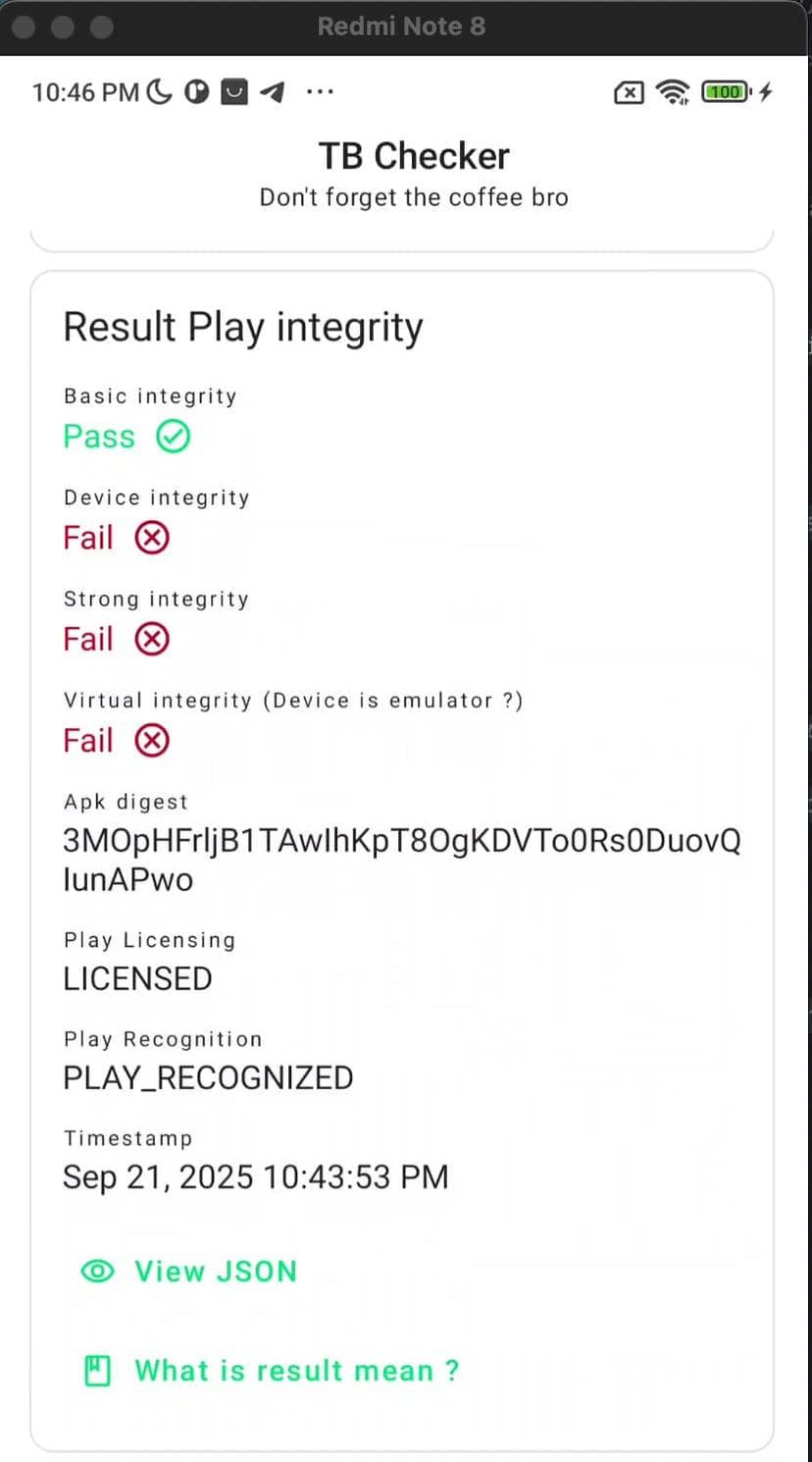Click the red Fail cross under Strong integrity

151,639
